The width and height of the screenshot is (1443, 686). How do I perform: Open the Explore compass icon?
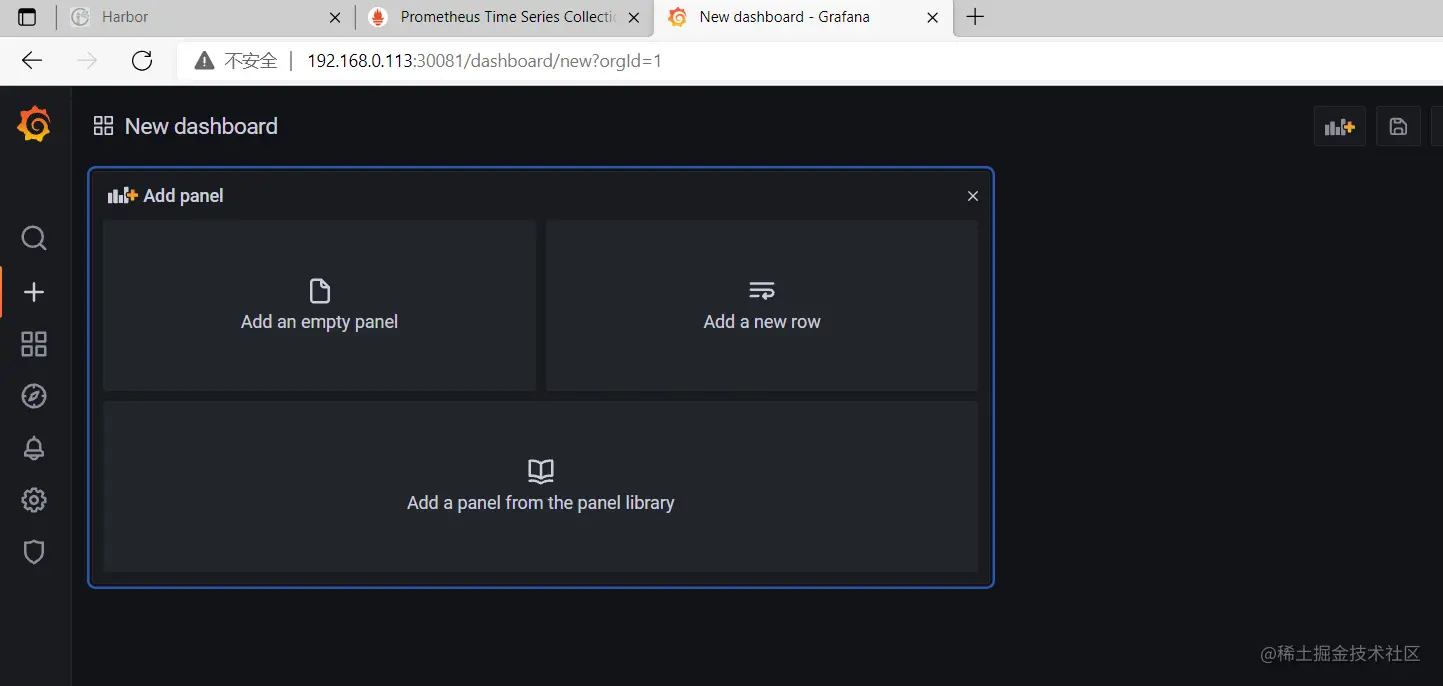coord(34,396)
